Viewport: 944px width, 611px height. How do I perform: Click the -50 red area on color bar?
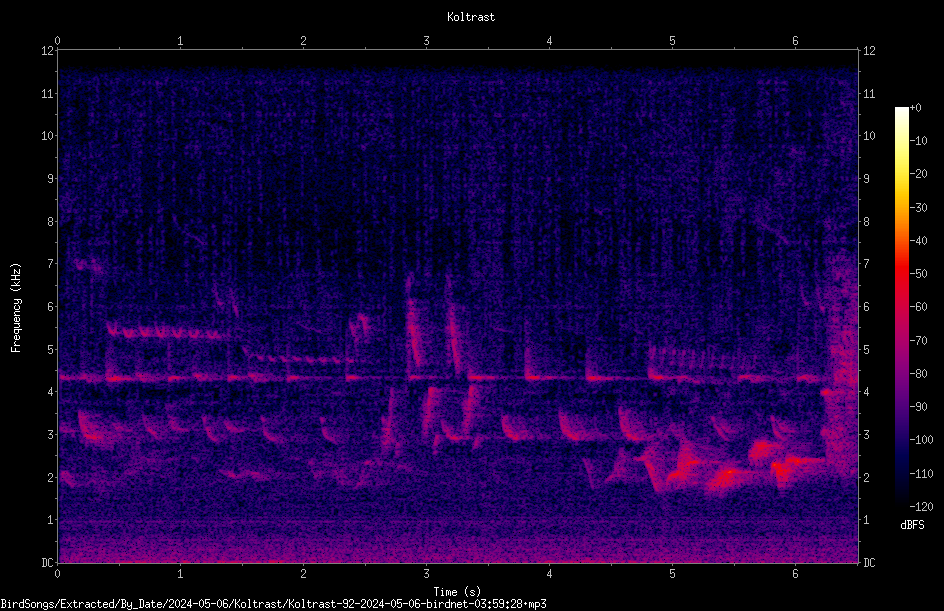coord(901,274)
